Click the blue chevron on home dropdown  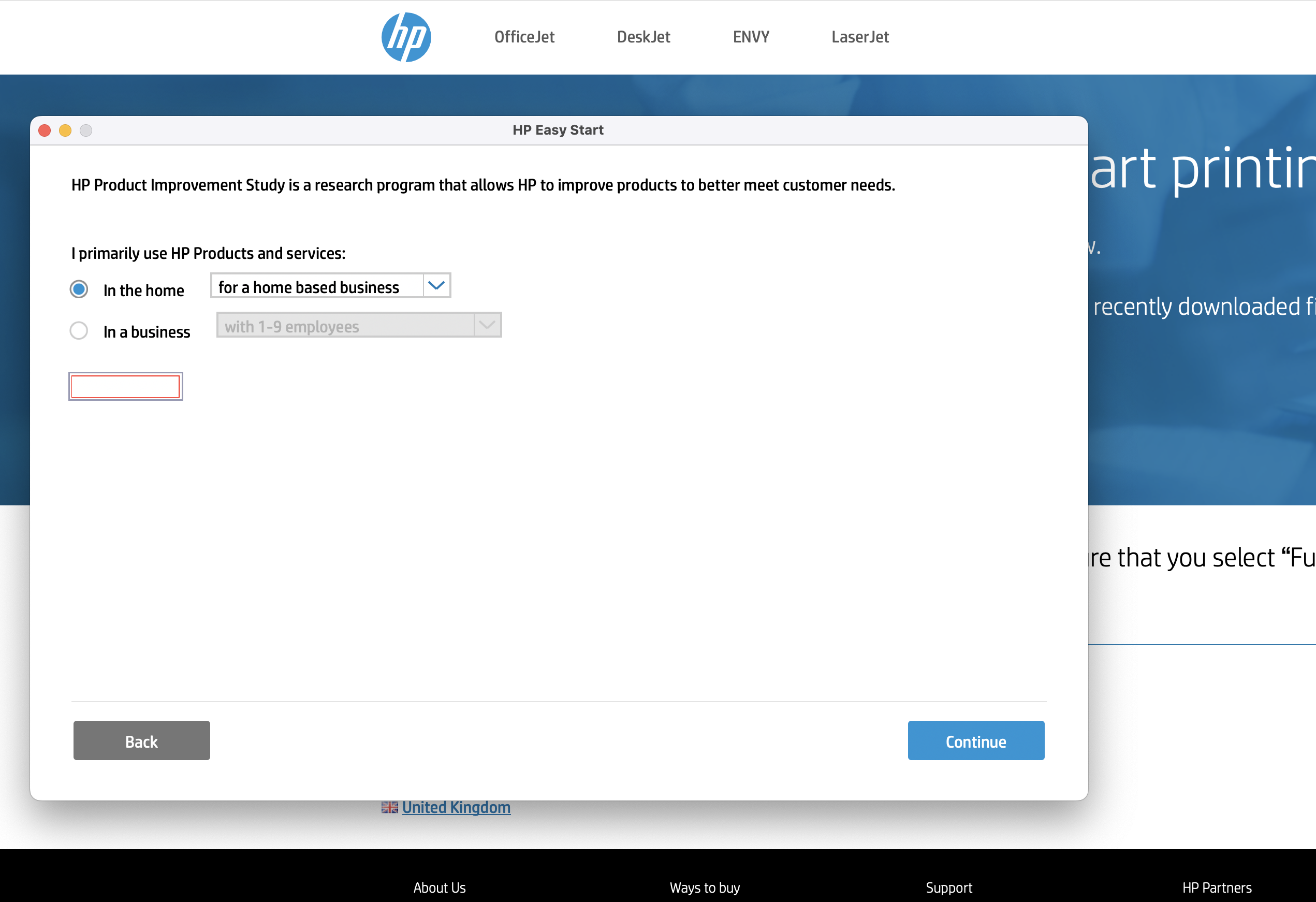(436, 286)
